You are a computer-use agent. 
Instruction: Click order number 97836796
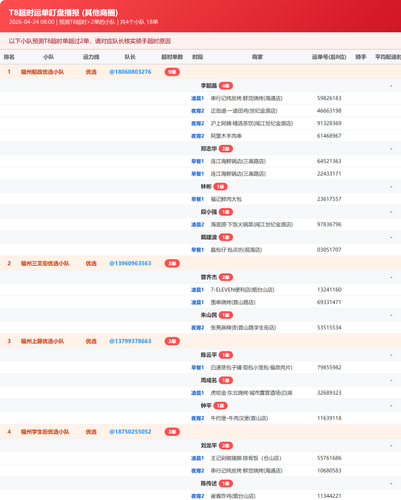click(x=329, y=224)
